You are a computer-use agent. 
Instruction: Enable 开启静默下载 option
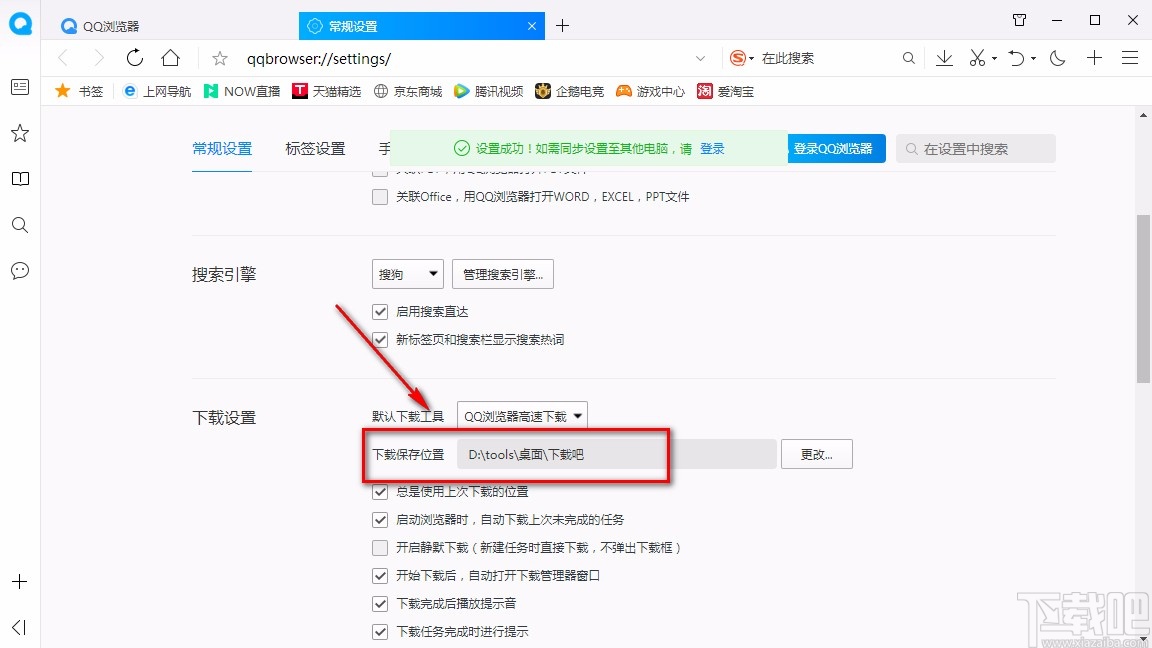click(x=380, y=547)
